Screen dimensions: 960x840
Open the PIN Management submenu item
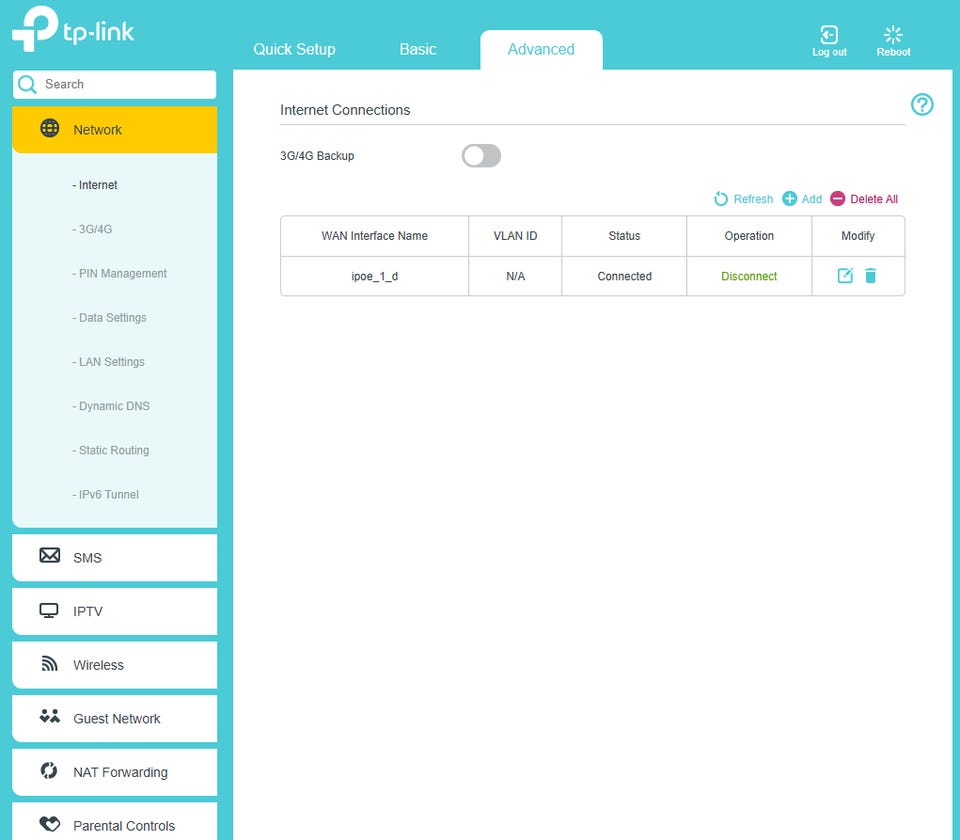tap(119, 273)
